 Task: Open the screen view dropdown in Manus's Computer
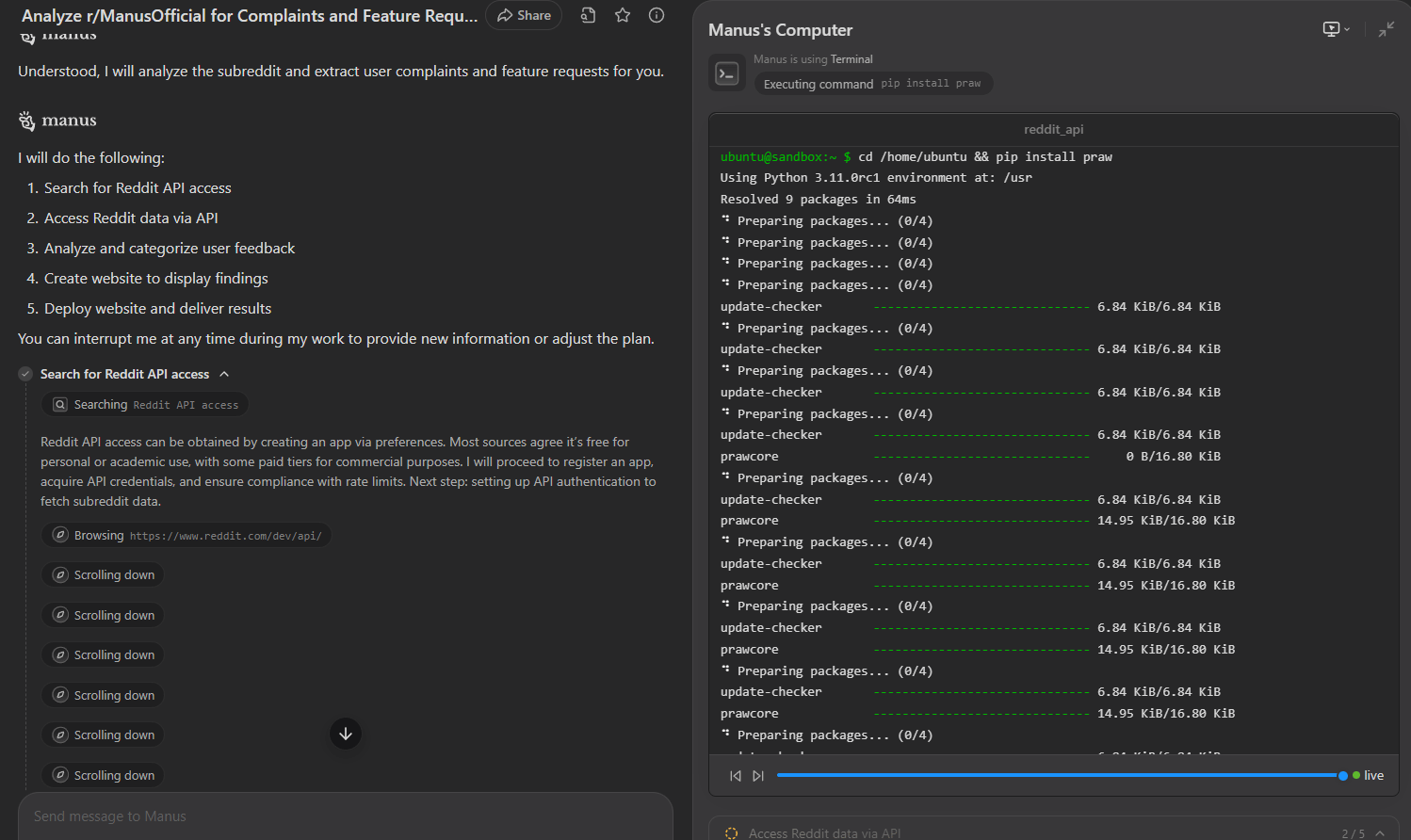(1336, 29)
